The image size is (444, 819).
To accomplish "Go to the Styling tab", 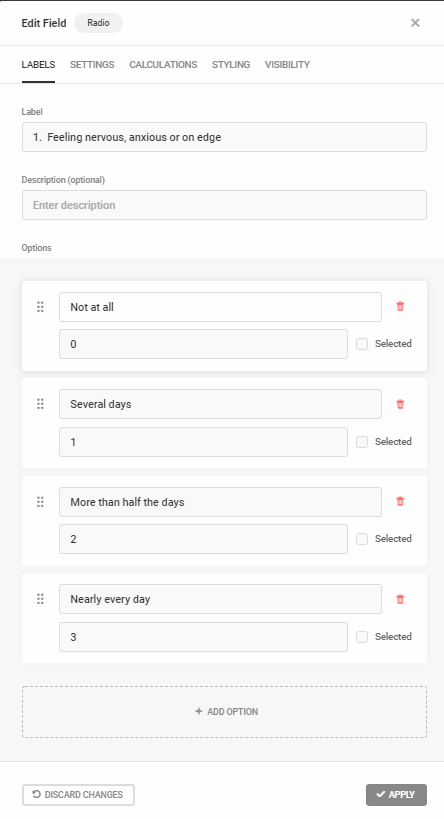I will click(231, 65).
